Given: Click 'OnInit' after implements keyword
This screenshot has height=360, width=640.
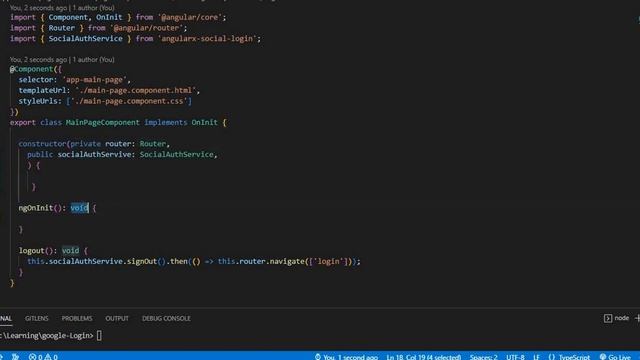Looking at the screenshot, I should [204, 122].
